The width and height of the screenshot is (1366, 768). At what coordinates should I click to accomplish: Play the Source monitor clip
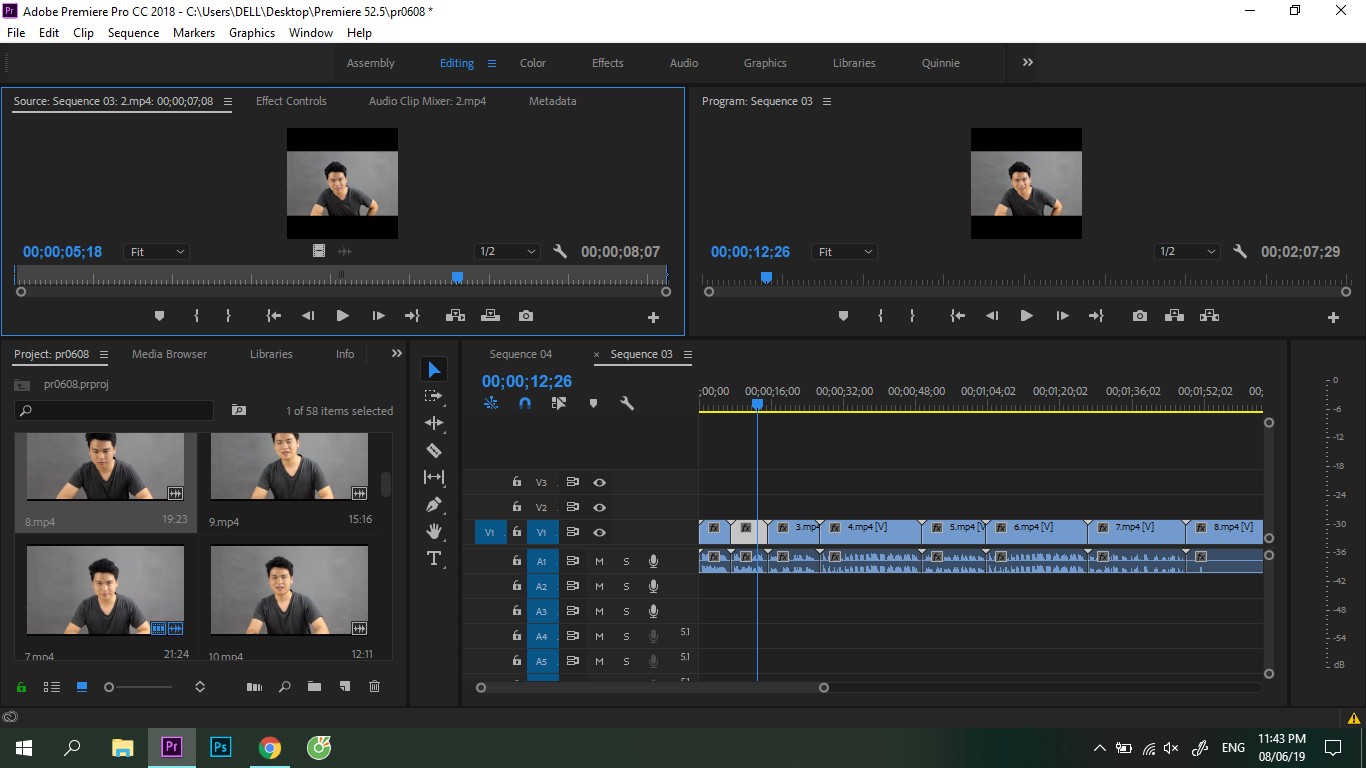[x=342, y=316]
